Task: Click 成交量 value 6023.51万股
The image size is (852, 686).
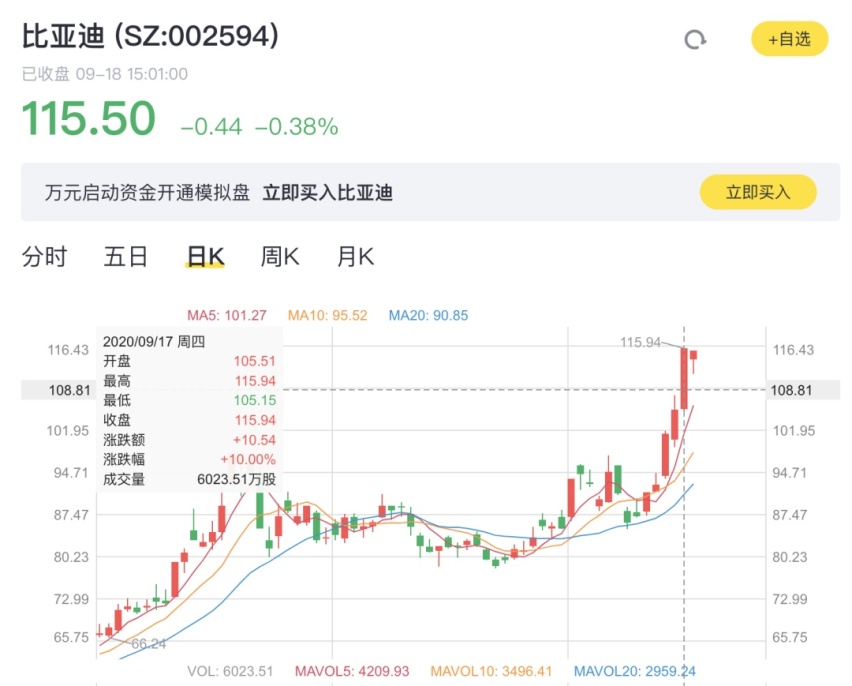Action: [236, 479]
